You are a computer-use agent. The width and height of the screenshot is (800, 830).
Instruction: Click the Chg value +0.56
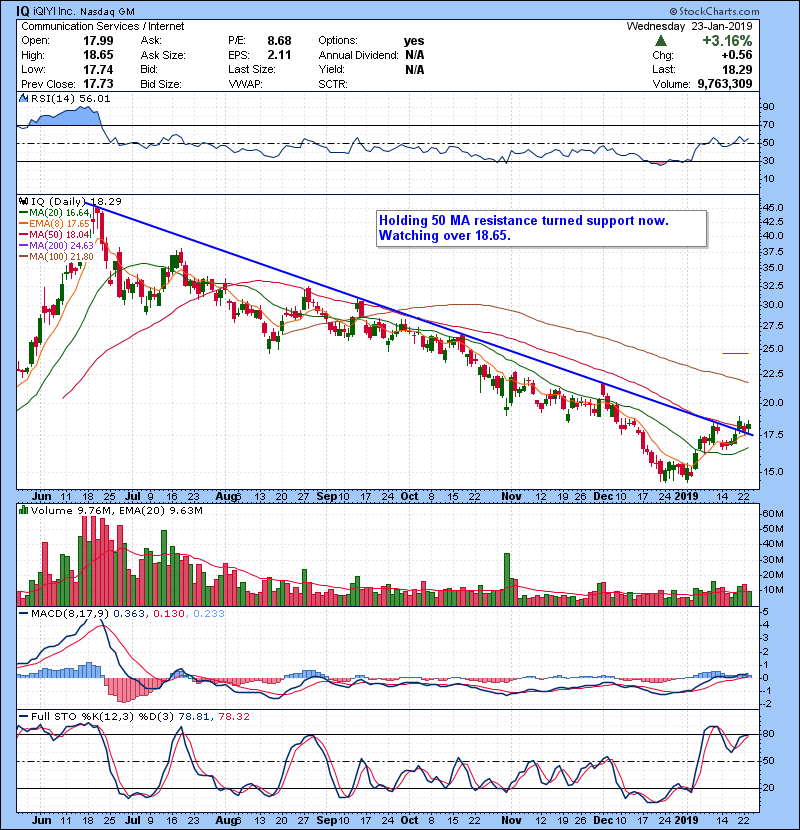click(x=736, y=55)
